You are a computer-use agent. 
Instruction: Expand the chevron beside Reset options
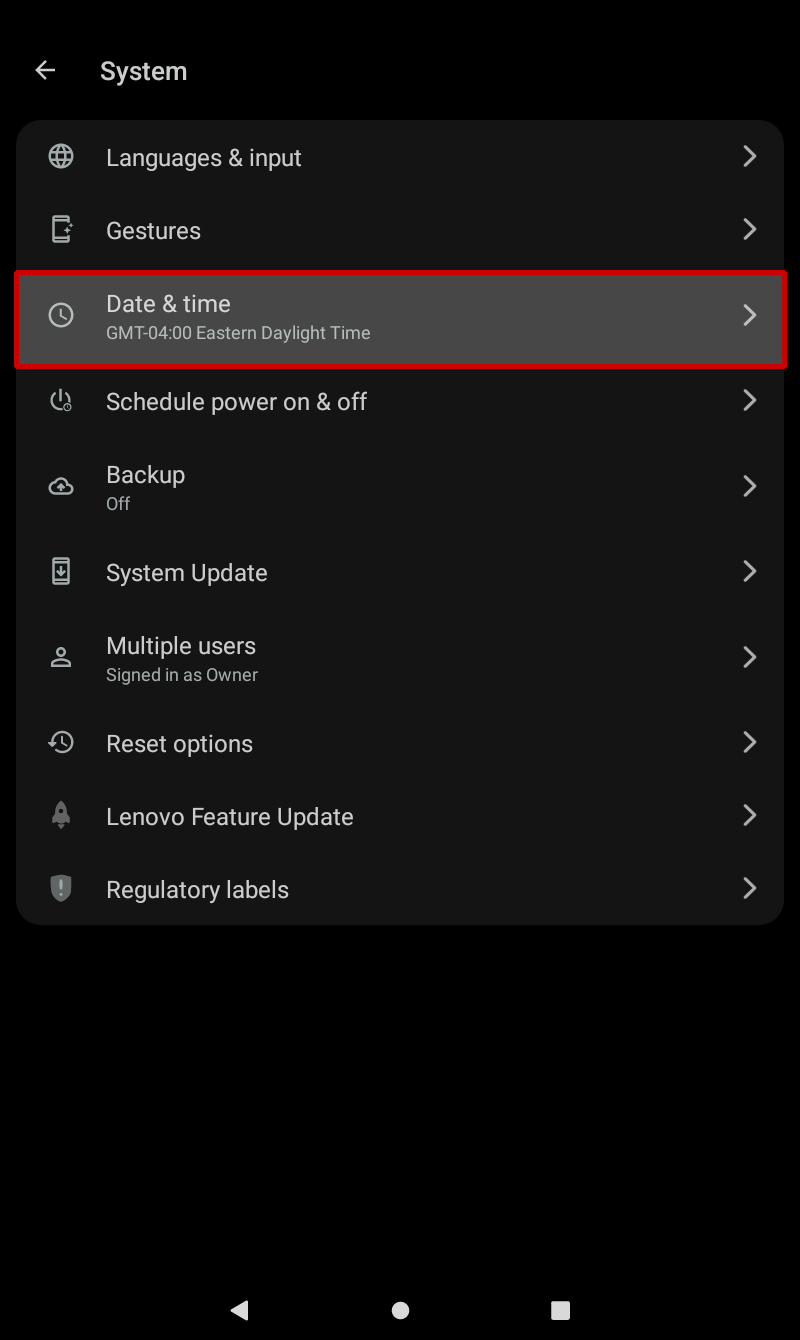click(x=749, y=742)
